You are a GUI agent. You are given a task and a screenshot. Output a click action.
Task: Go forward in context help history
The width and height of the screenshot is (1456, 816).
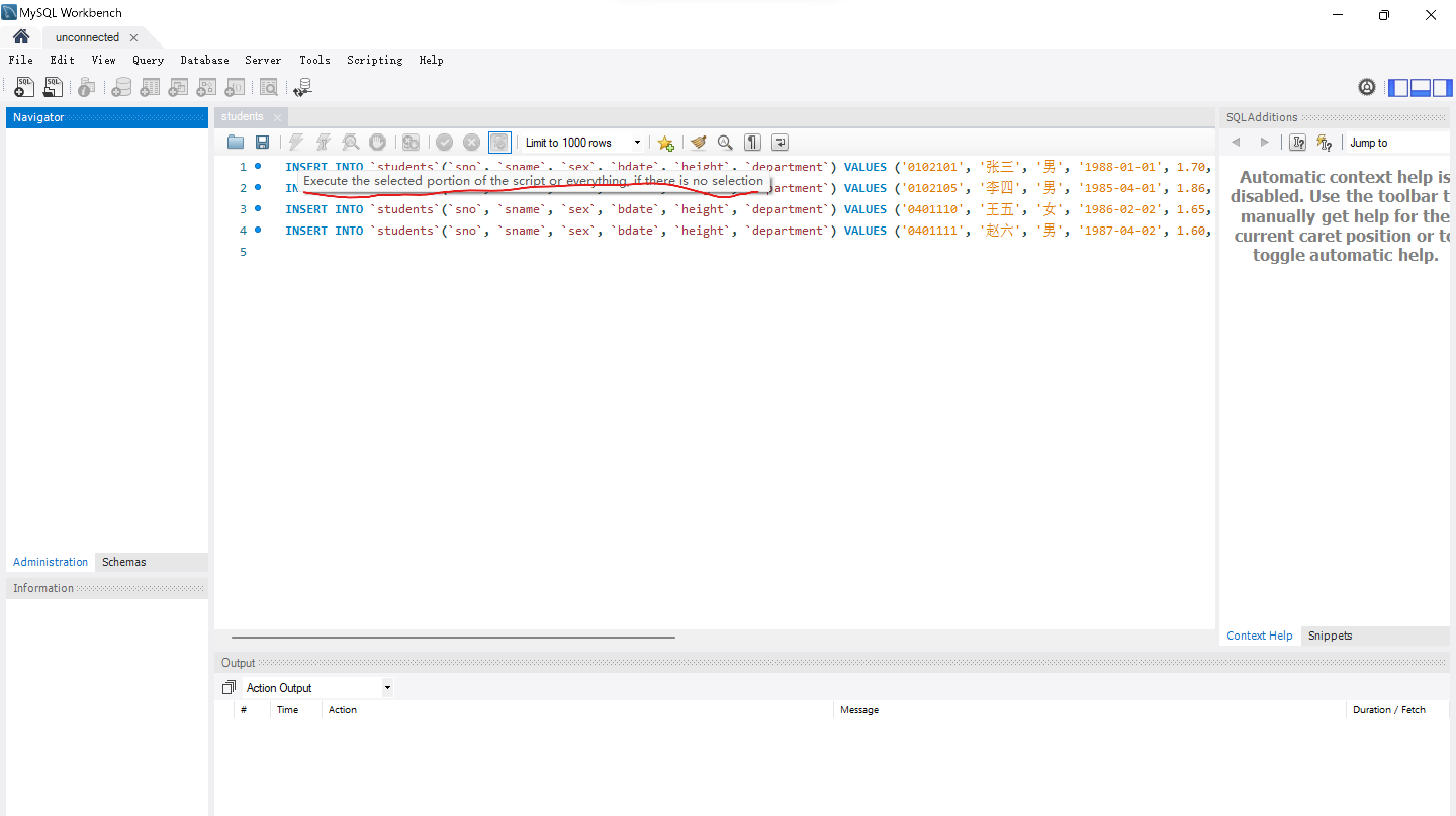click(1264, 143)
